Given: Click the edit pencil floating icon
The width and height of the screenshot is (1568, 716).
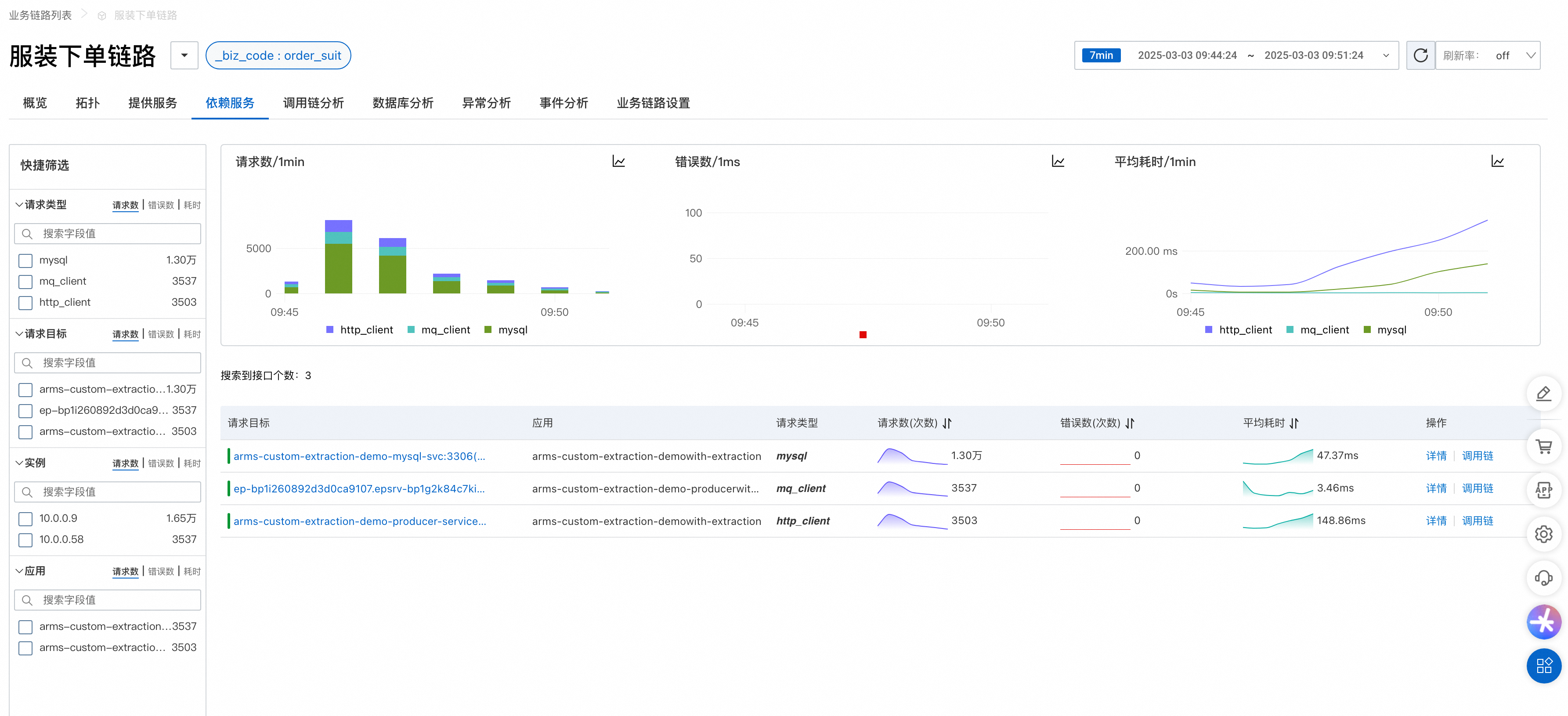Looking at the screenshot, I should coord(1544,394).
